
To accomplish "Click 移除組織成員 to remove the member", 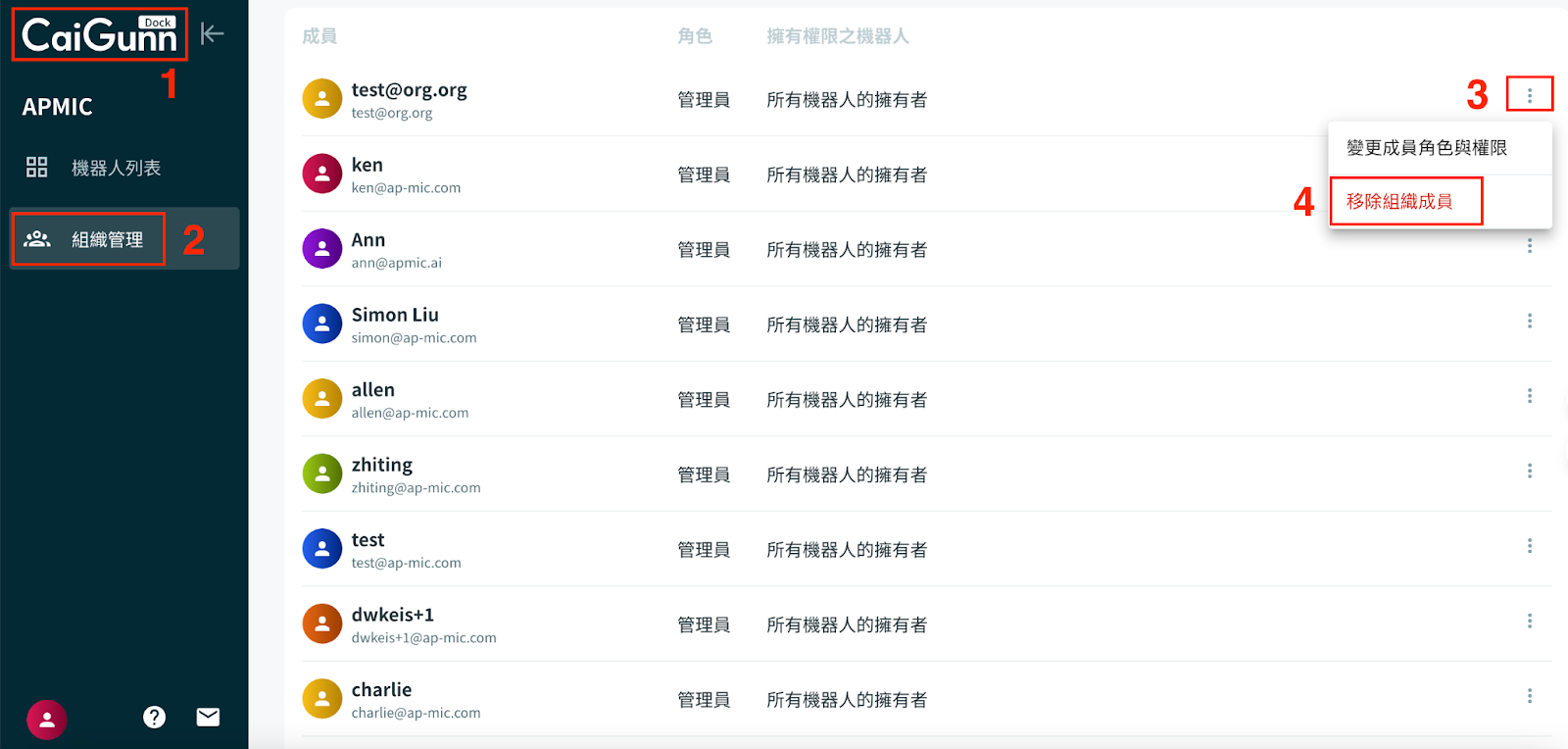I will coord(1399,202).
